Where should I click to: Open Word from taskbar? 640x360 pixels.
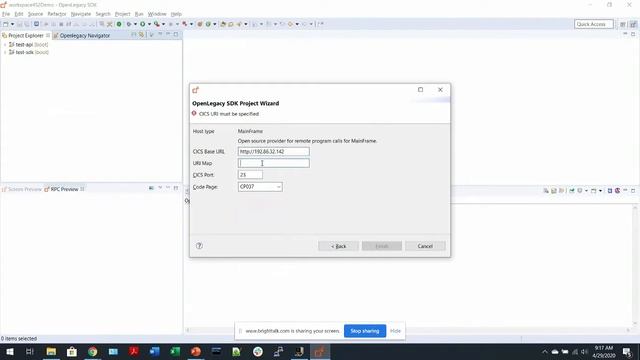155,351
